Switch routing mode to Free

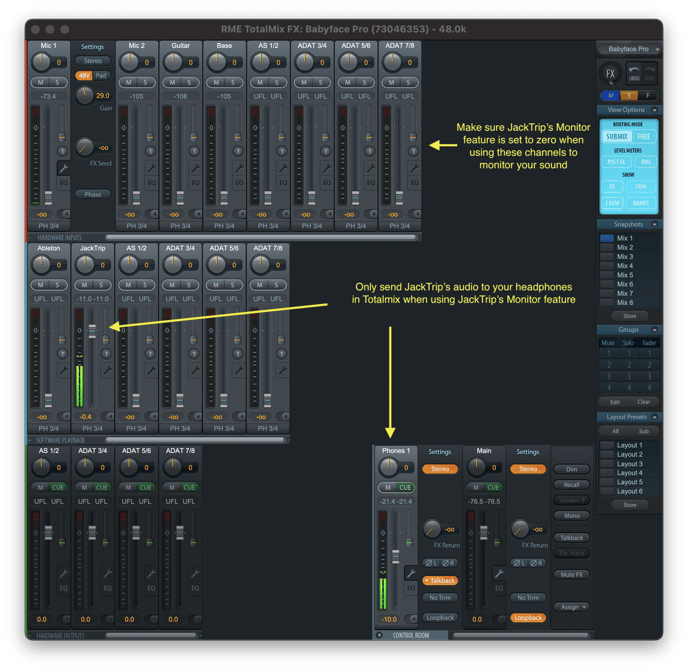[x=643, y=136]
